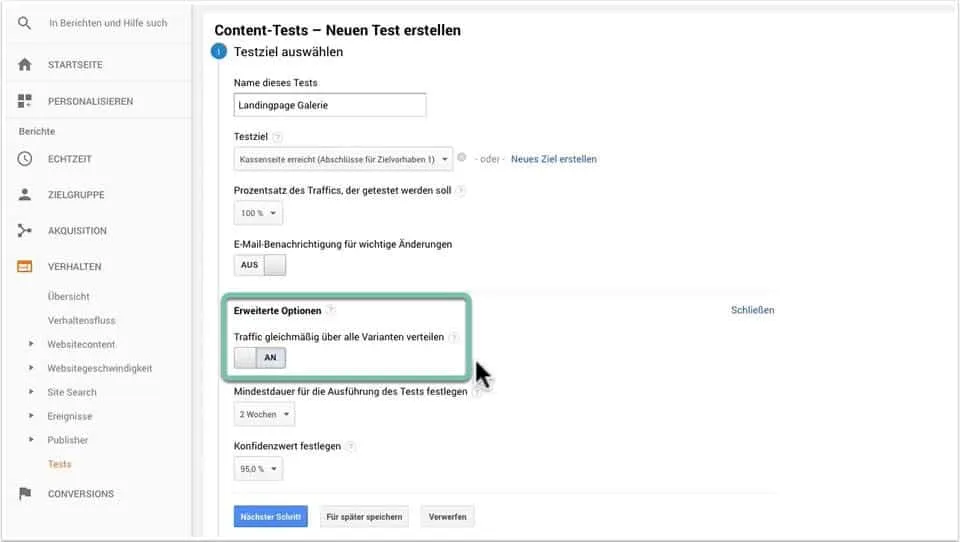The image size is (960, 542).
Task: Click the Nächster Schritt button
Action: point(270,517)
